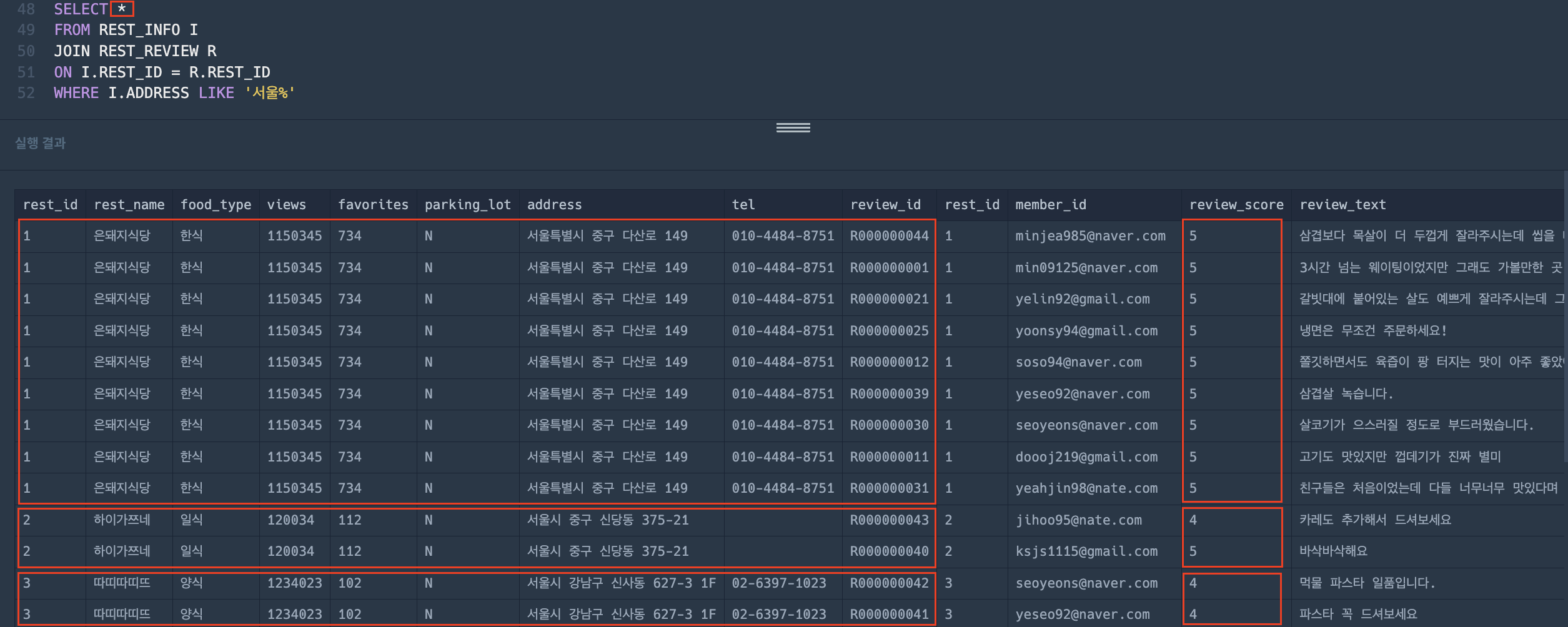Viewport: 1568px width, 627px height.
Task: Select the cell with minjea985@naver.com
Action: point(1090,236)
